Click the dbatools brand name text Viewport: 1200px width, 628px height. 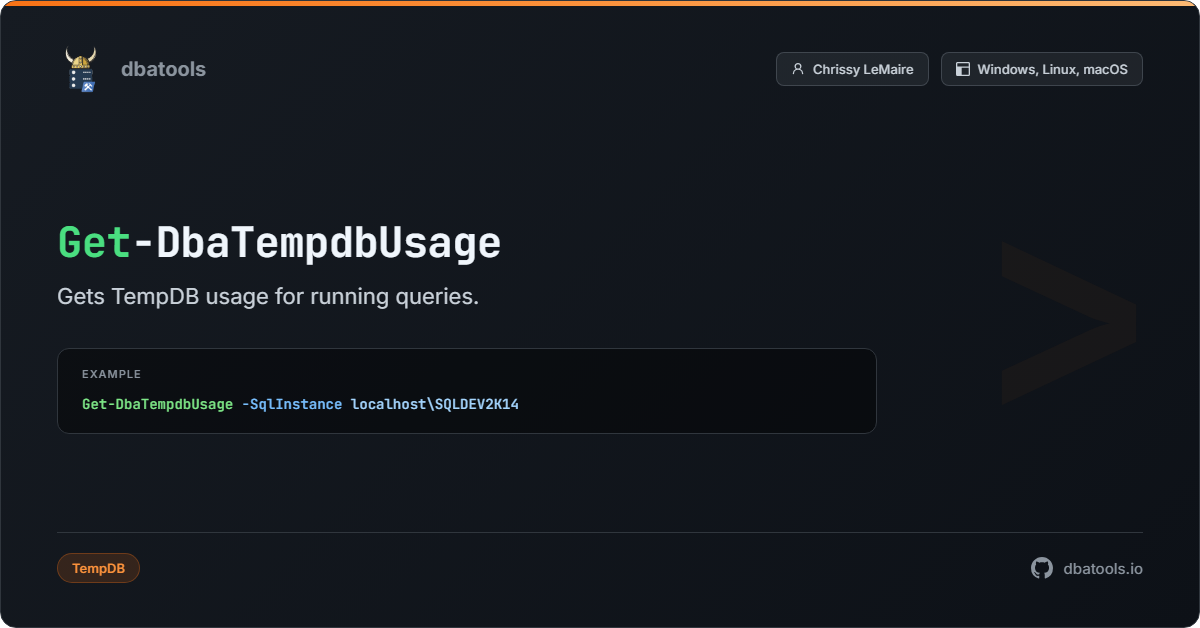click(163, 69)
